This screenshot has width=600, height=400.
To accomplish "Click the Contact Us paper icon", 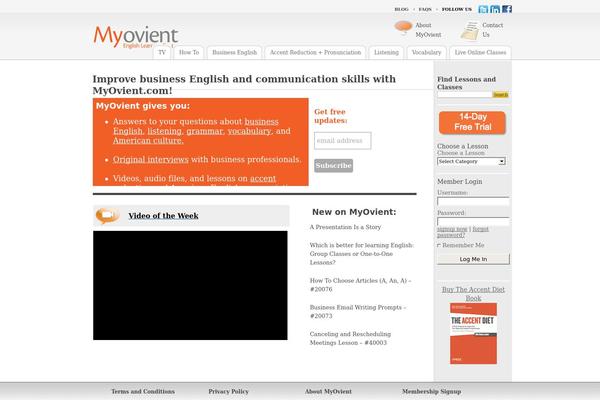I will [x=470, y=31].
